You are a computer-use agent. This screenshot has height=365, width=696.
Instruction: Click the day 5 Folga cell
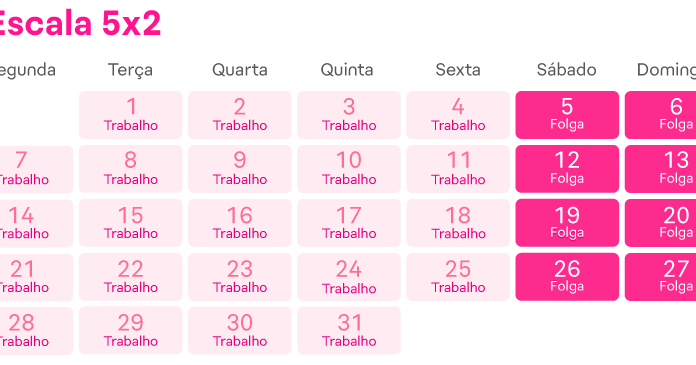(x=567, y=115)
